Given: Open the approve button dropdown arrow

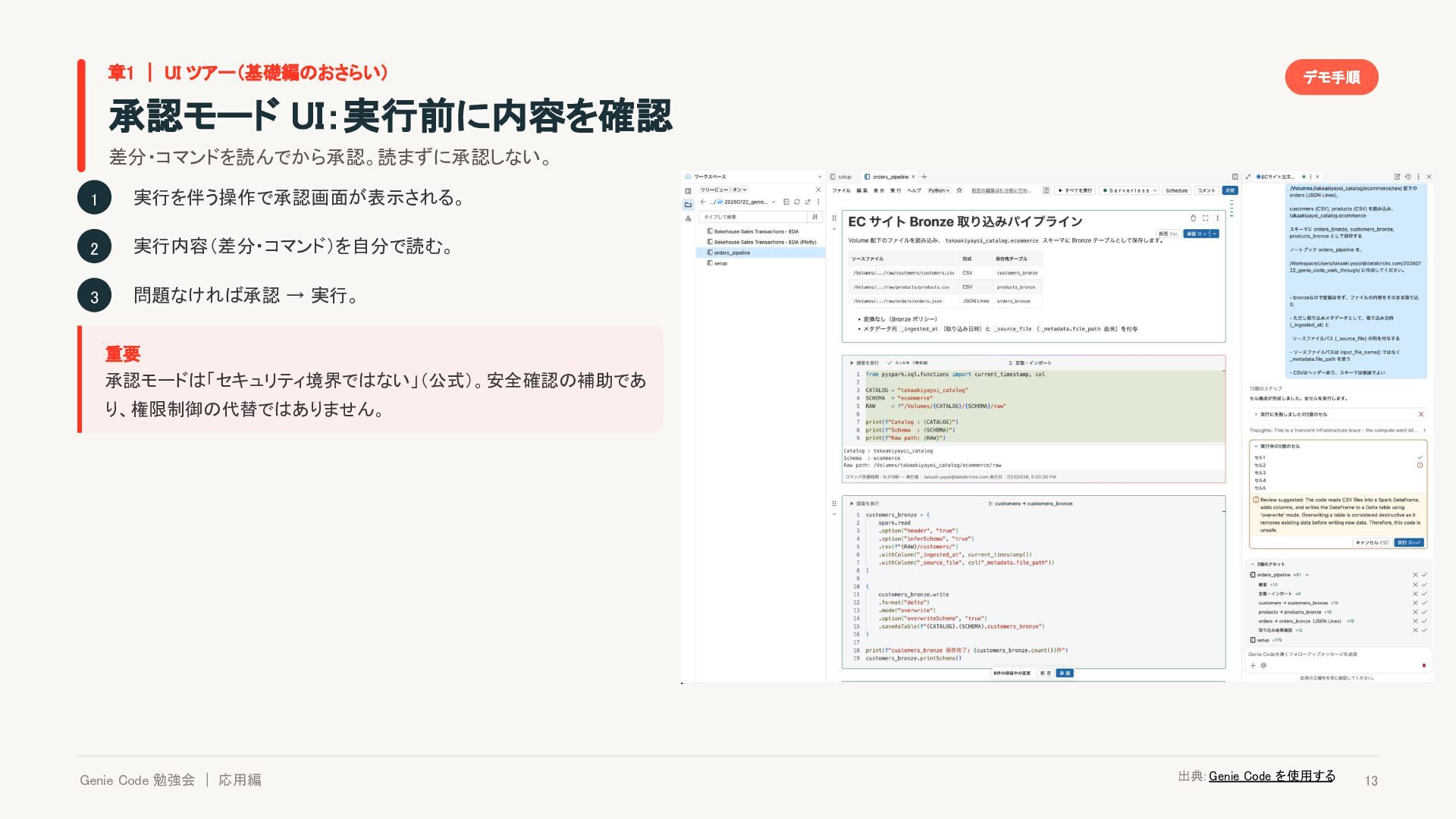Looking at the screenshot, I should pos(1215,234).
